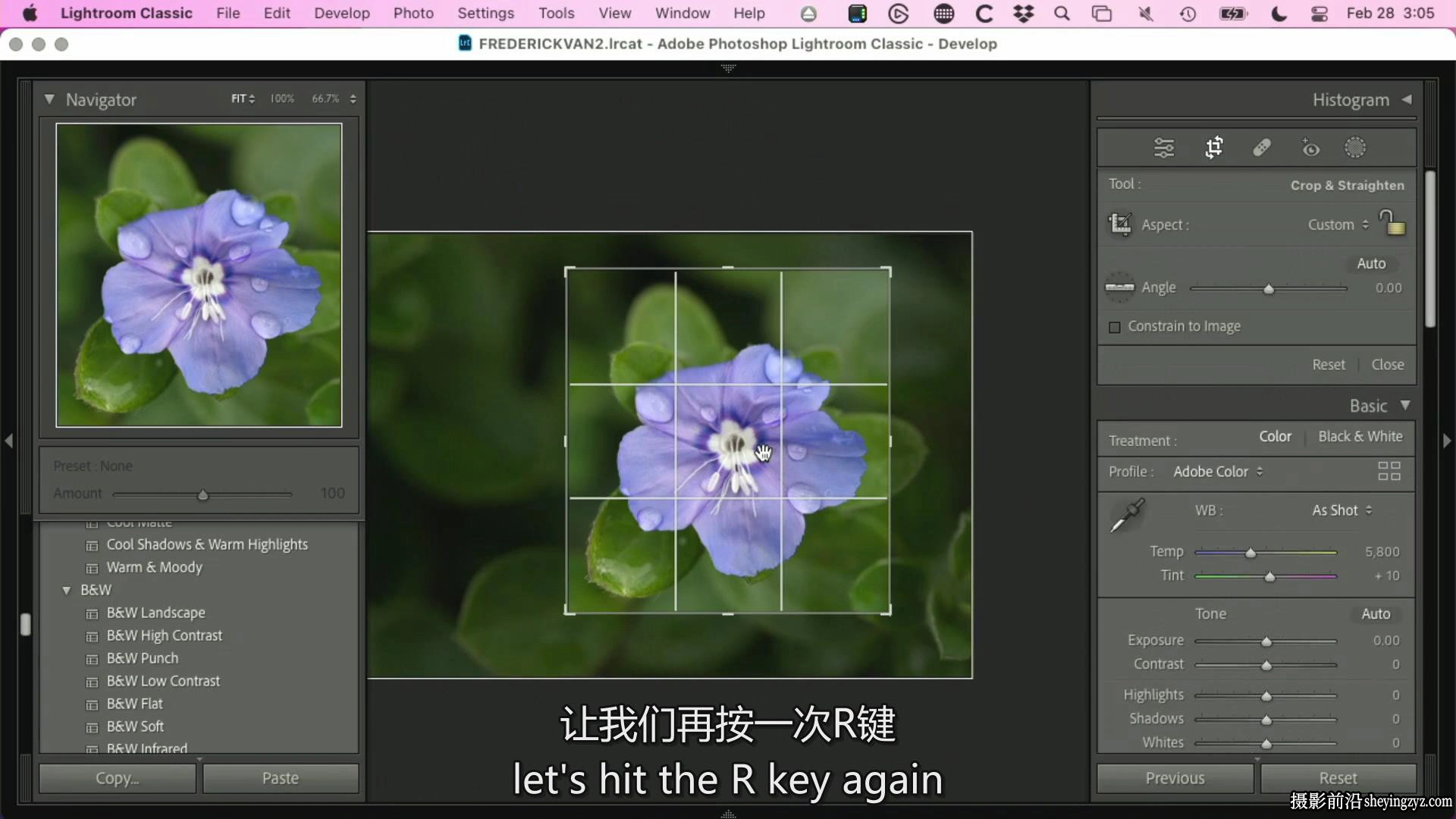The height and width of the screenshot is (819, 1456).
Task: Collapse the Navigator panel
Action: point(49,99)
